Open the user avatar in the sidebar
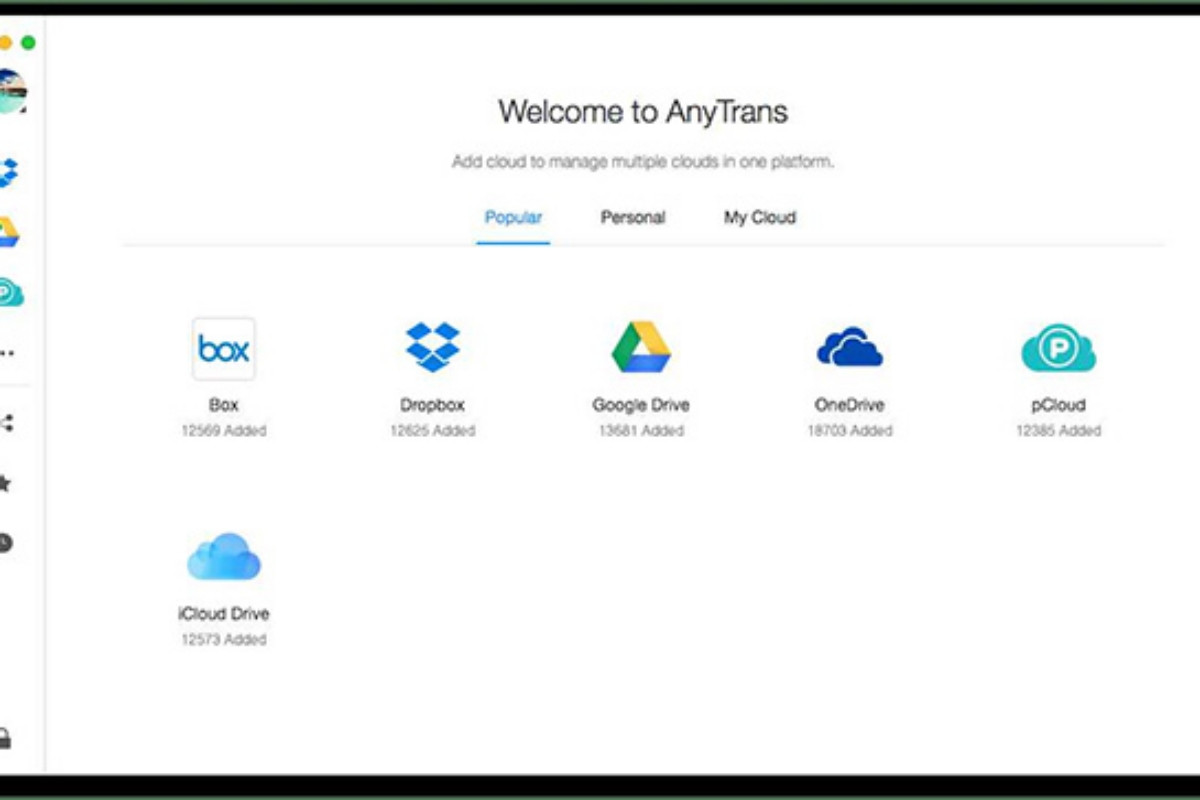1200x800 pixels. click(12, 92)
